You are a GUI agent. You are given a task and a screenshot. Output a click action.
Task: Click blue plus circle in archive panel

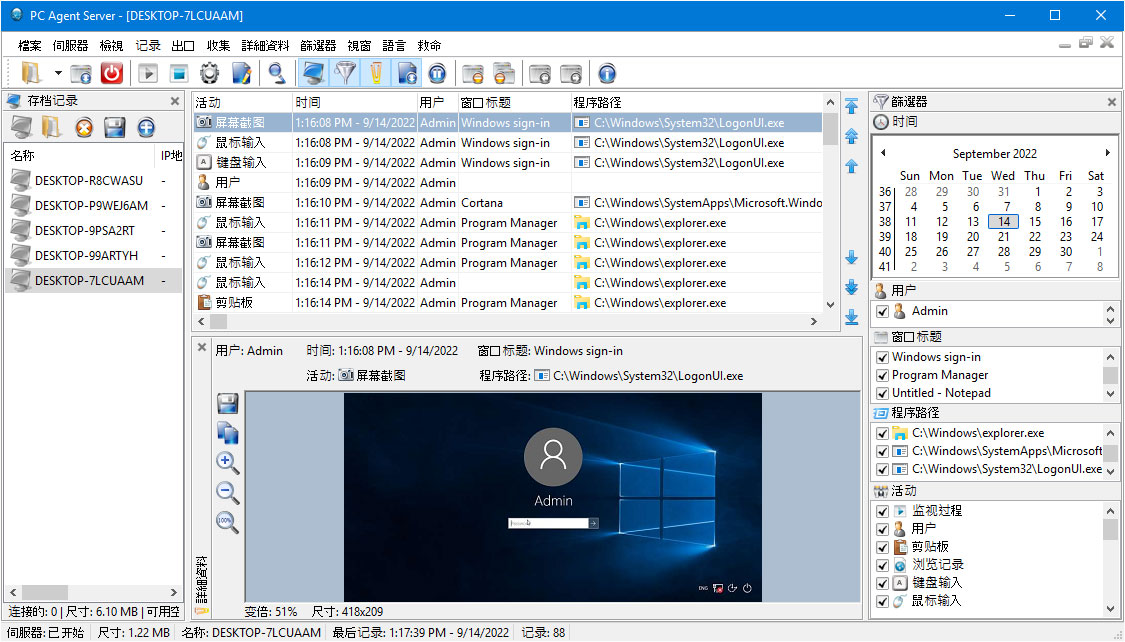click(146, 128)
